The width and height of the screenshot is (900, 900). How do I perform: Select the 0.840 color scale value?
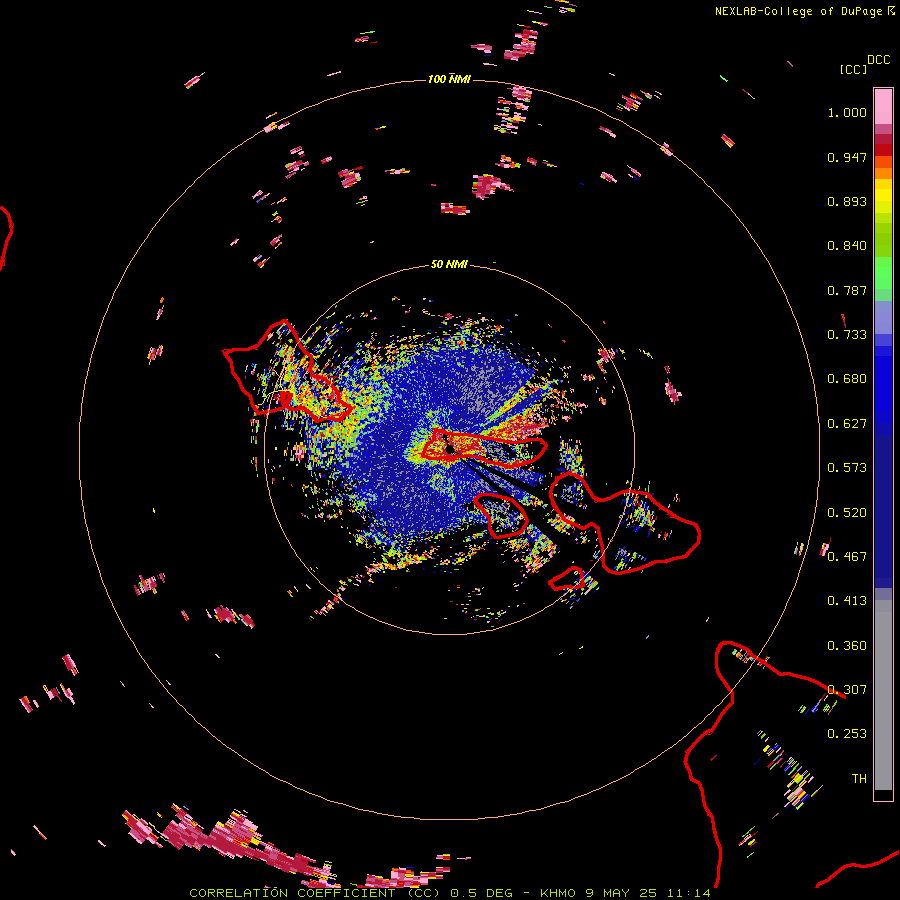pos(847,246)
